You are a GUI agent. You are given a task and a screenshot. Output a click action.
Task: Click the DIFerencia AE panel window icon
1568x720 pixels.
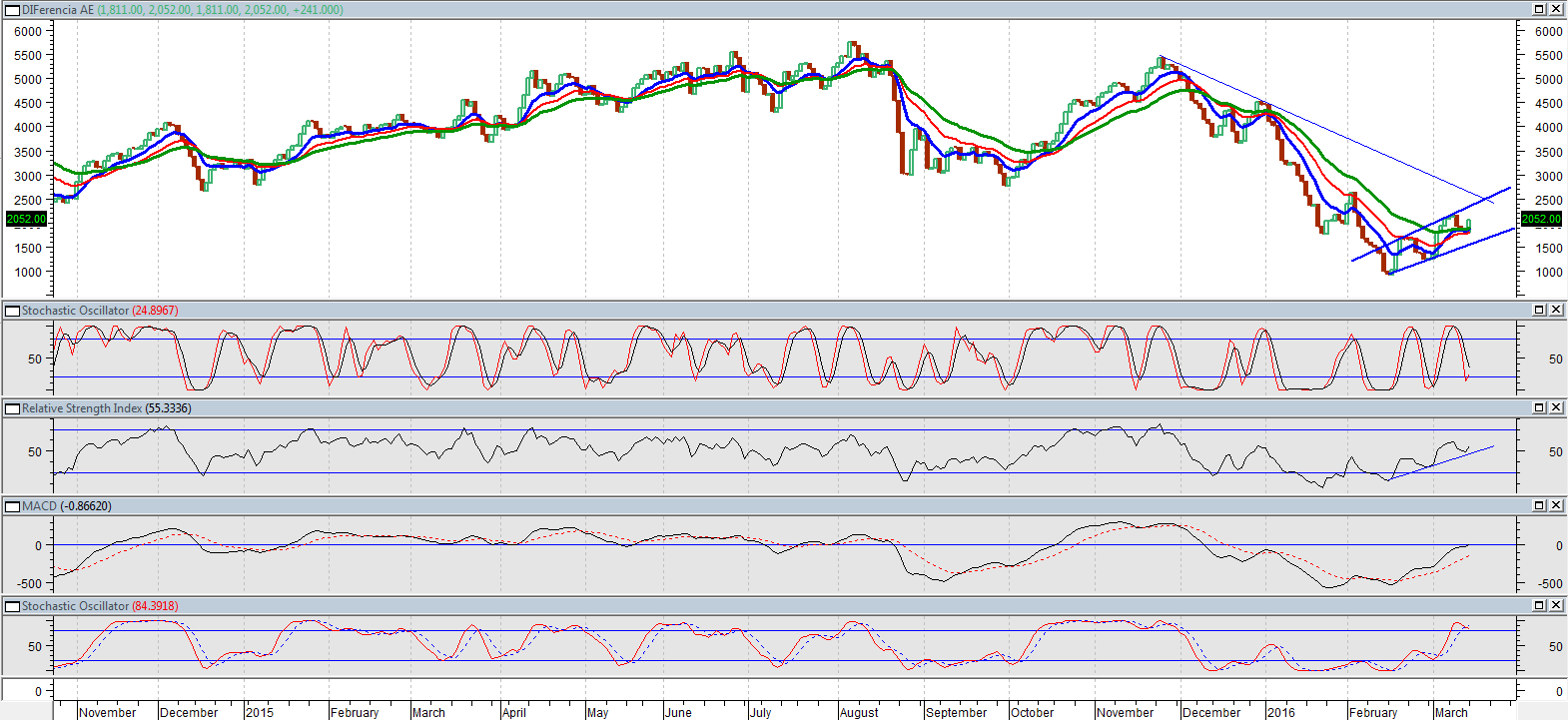click(x=13, y=9)
